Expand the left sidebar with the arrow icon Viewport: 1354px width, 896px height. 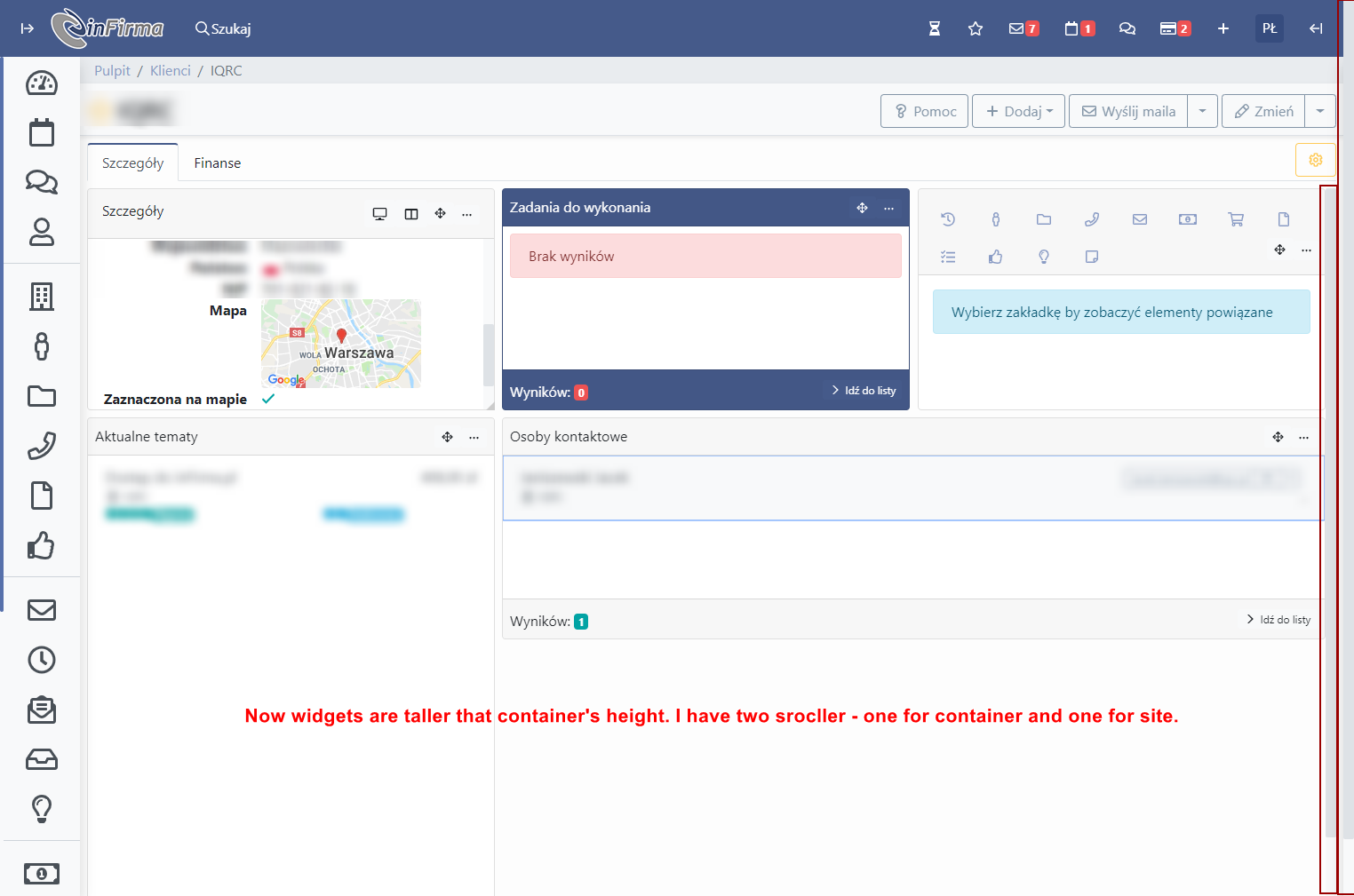28,28
